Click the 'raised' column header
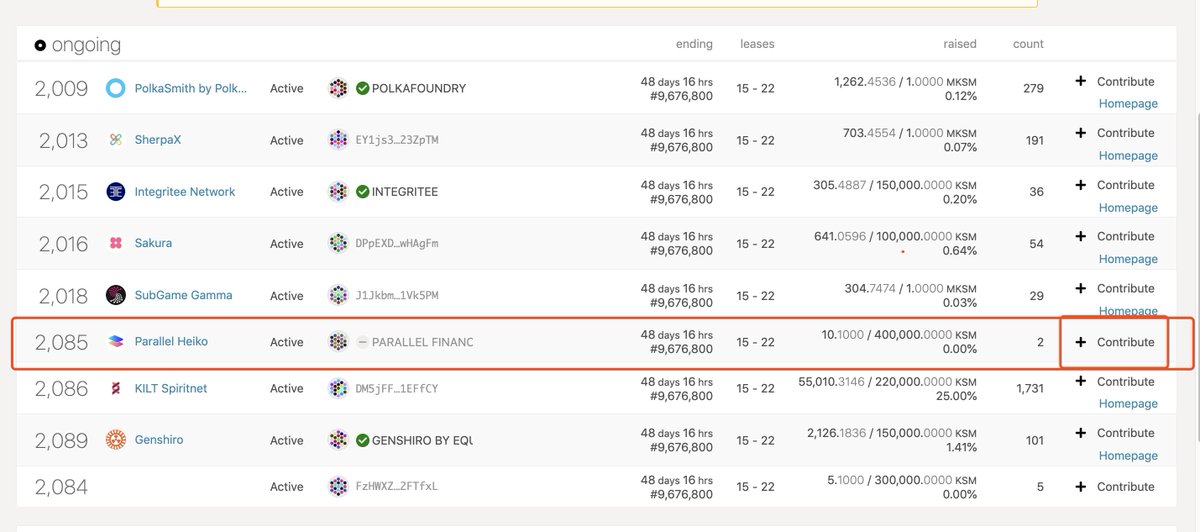The width and height of the screenshot is (1200, 532). pos(960,44)
